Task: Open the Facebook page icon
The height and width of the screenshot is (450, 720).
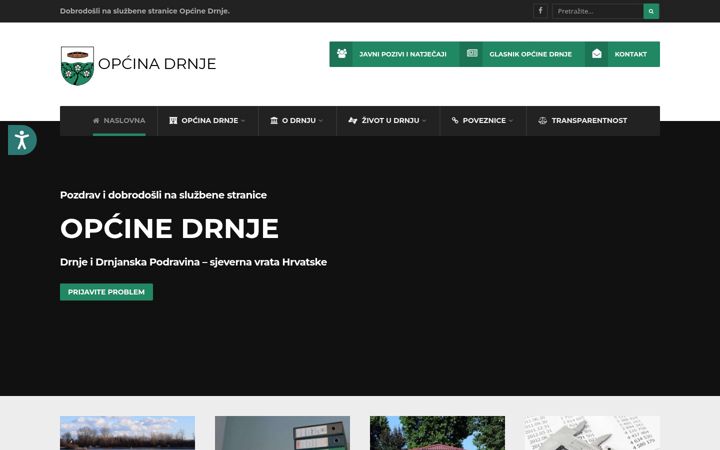Action: pyautogui.click(x=540, y=11)
